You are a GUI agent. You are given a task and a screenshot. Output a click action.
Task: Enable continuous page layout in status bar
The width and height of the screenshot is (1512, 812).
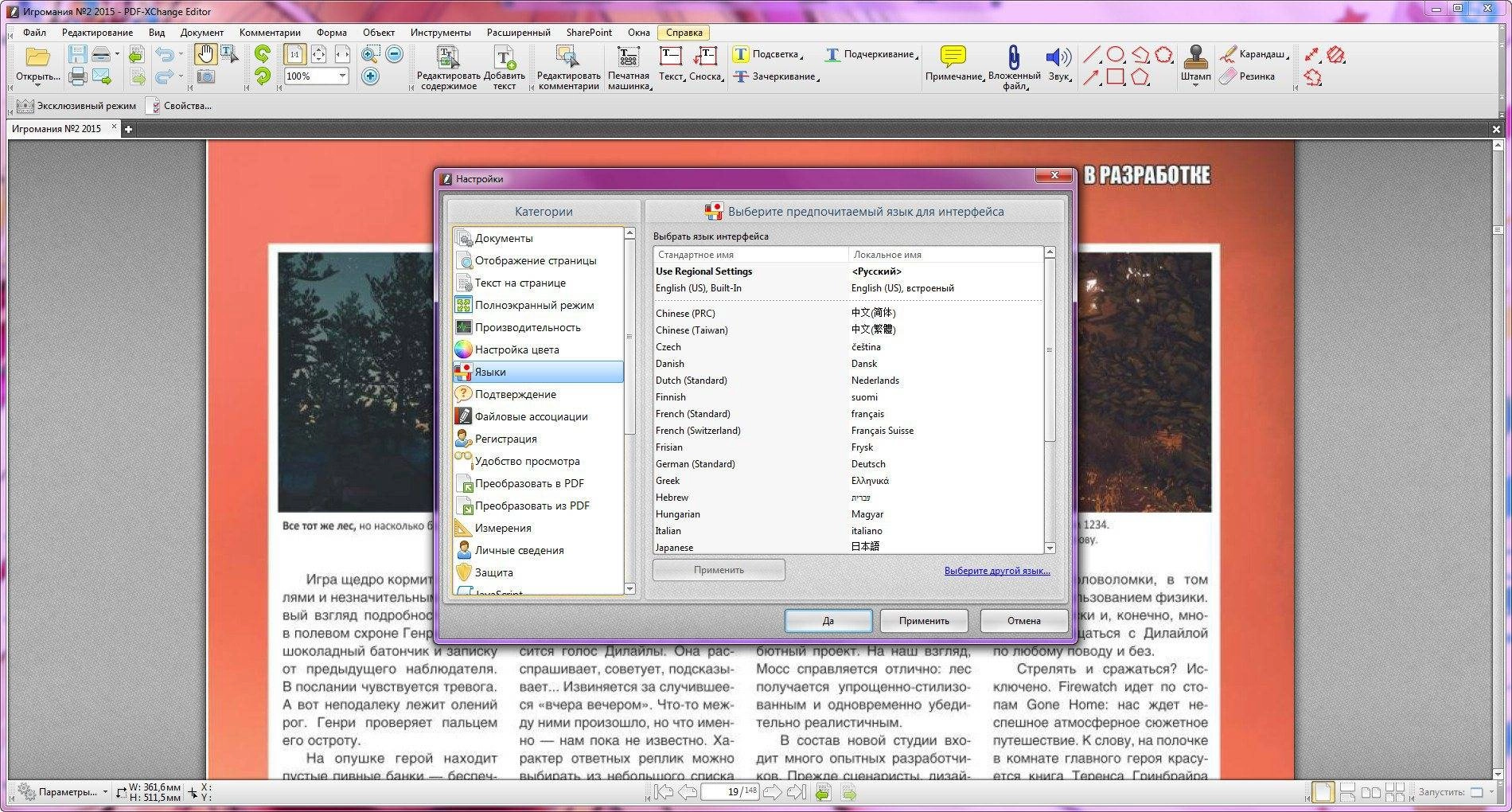(x=1347, y=792)
